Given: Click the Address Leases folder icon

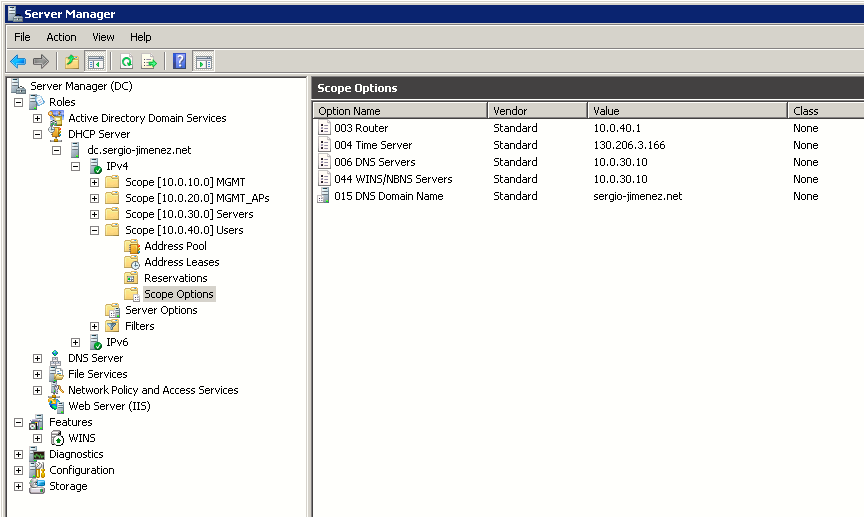Looking at the screenshot, I should click(132, 262).
